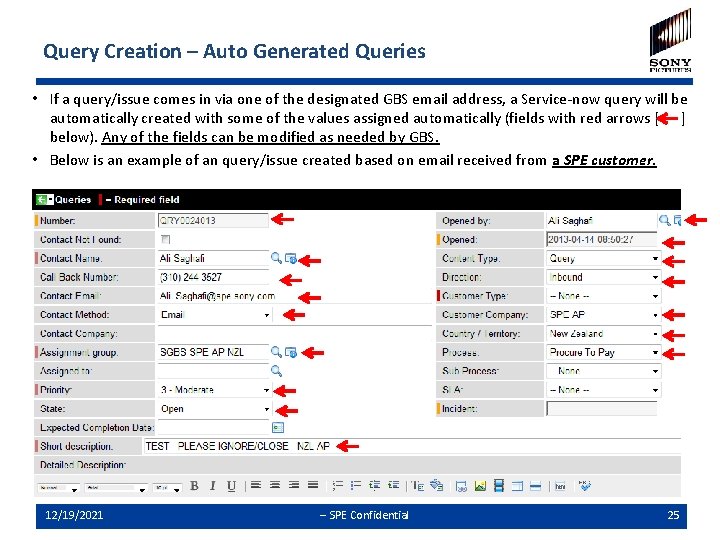Viewport: 720px width, 540px height.
Task: Click the empty Incident field
Action: point(602,409)
